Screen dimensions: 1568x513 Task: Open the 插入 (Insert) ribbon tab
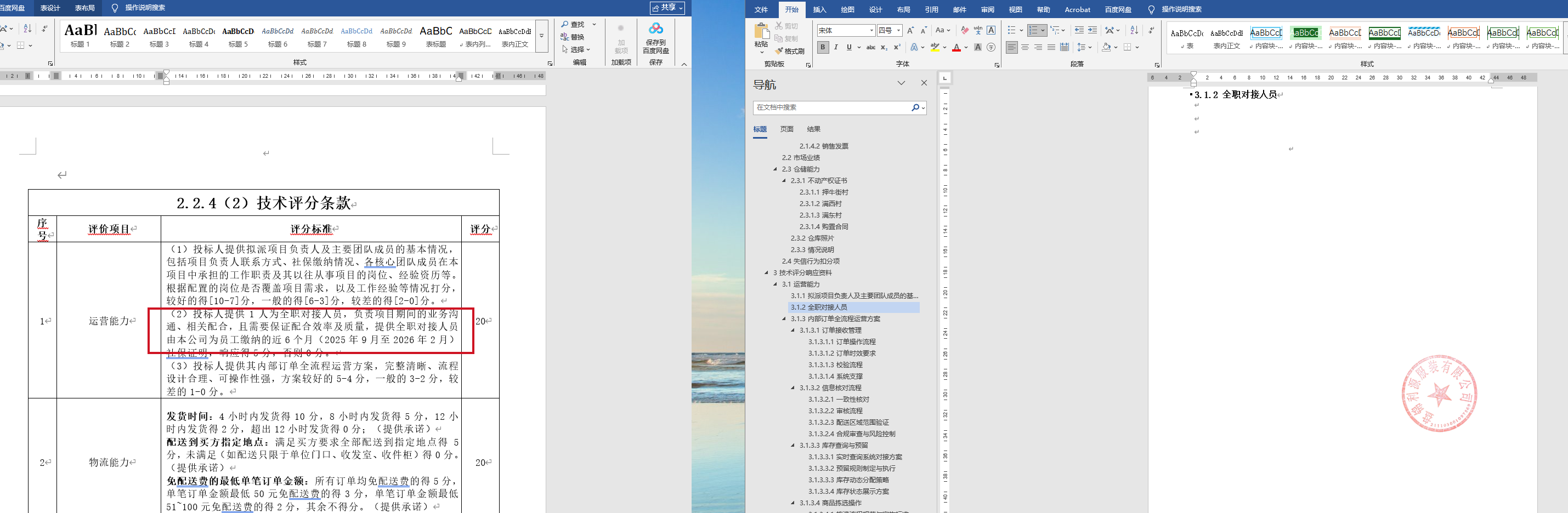click(819, 10)
